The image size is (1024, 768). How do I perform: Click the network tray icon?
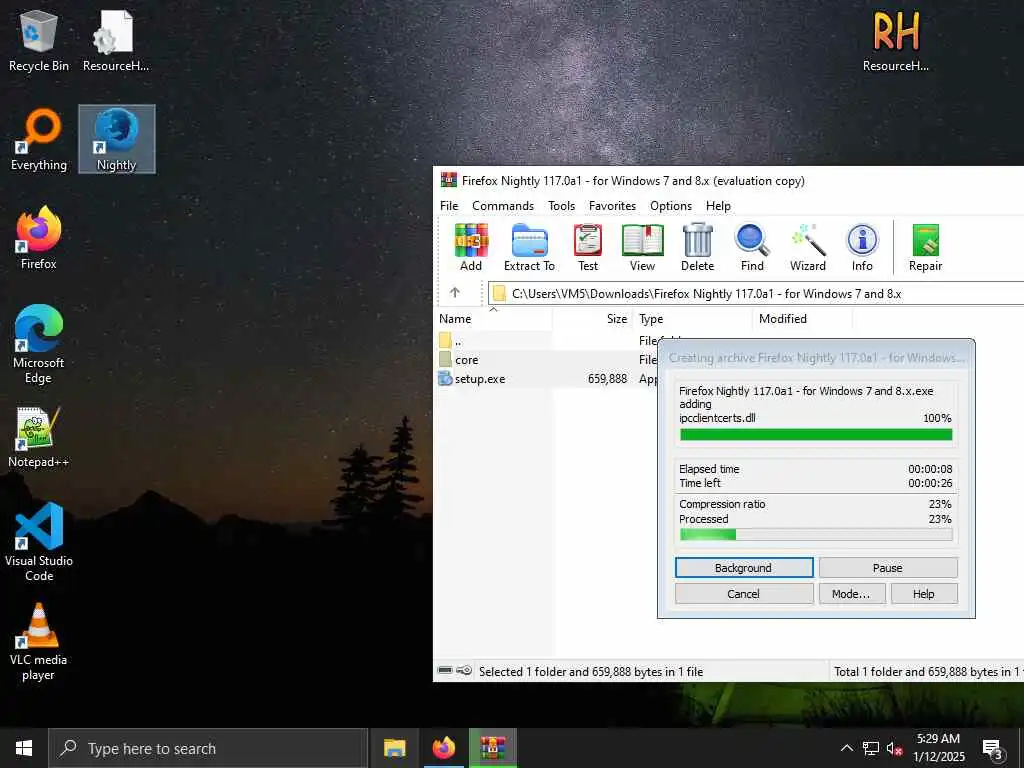(x=871, y=748)
